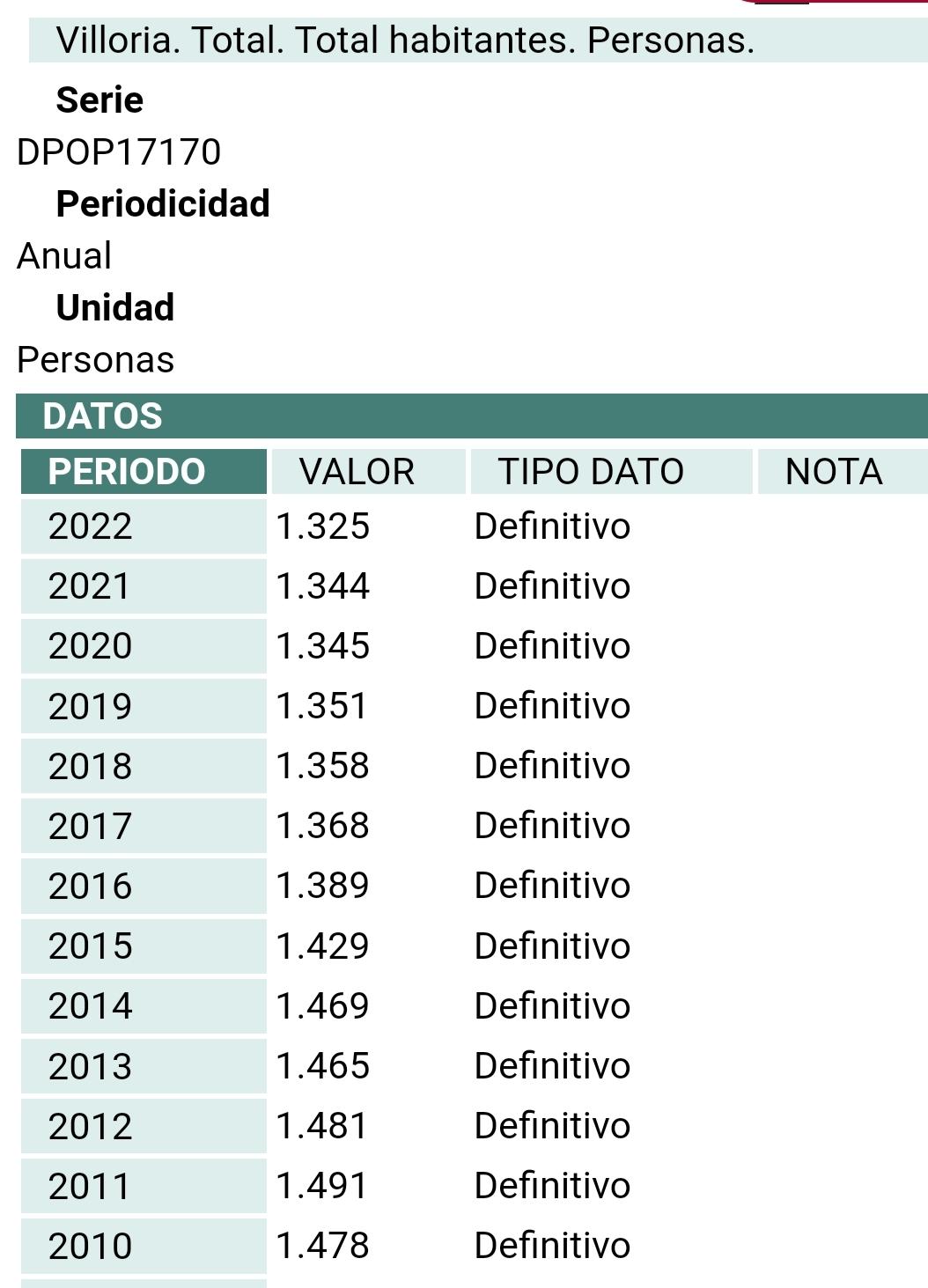Image resolution: width=928 pixels, height=1288 pixels.
Task: Select the 2010 period cell
Action: click(x=144, y=1246)
